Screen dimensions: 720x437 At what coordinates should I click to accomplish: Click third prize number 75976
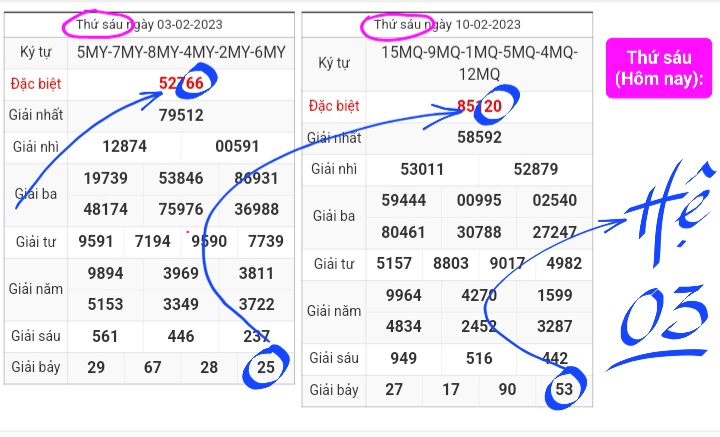(x=181, y=209)
